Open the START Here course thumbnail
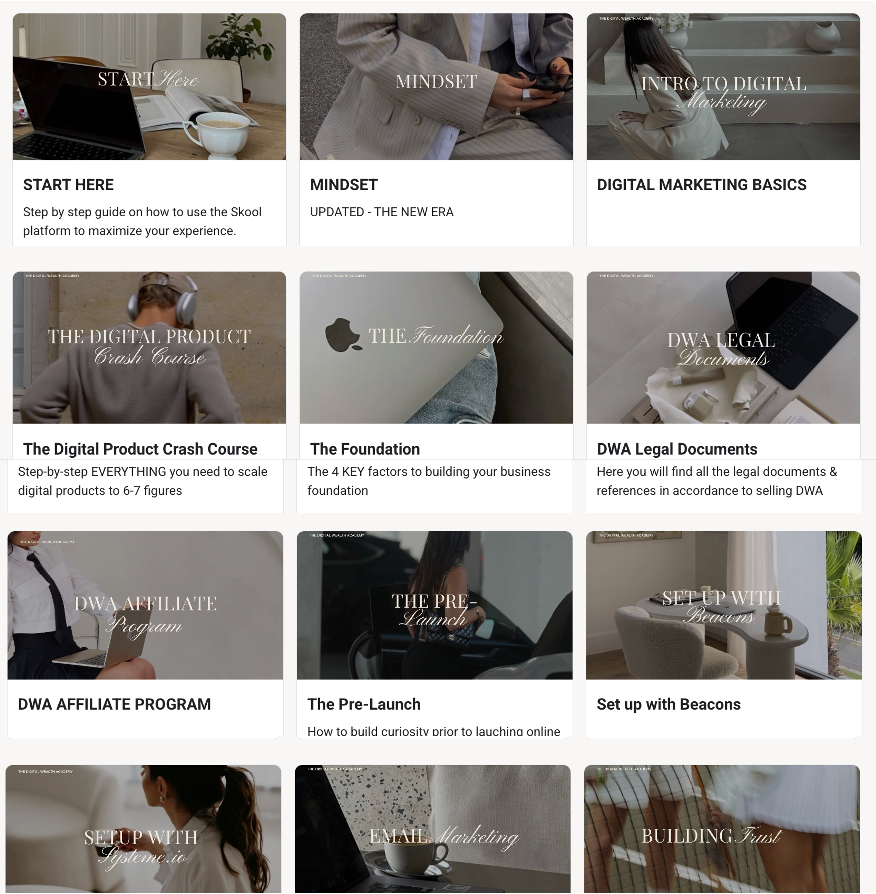Viewport: 876px width, 894px height. point(149,87)
